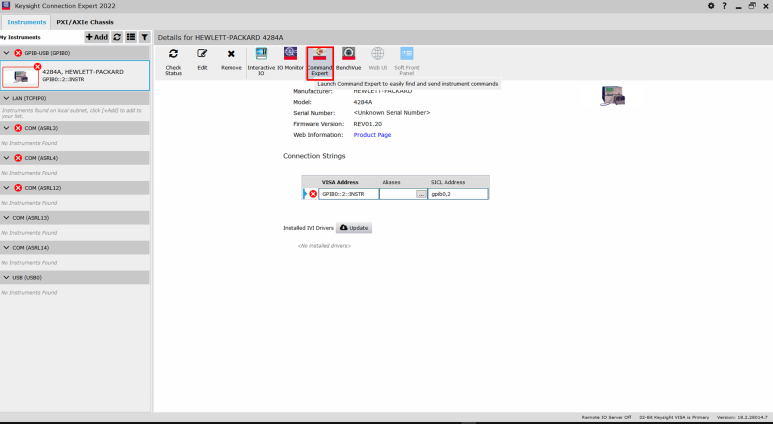Click error icon in VISA address row

tap(313, 194)
